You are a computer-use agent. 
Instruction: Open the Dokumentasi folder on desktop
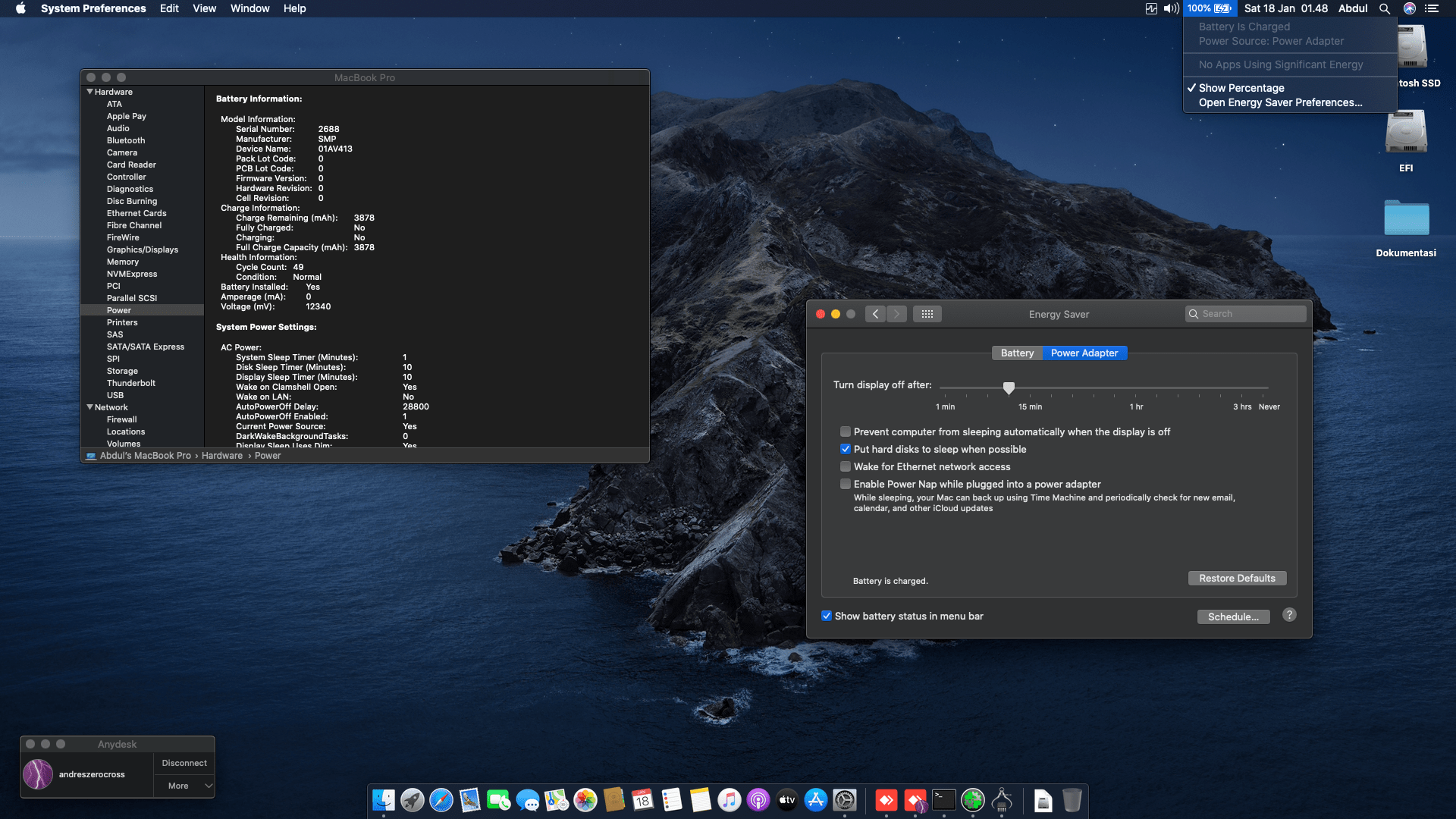pos(1407,227)
